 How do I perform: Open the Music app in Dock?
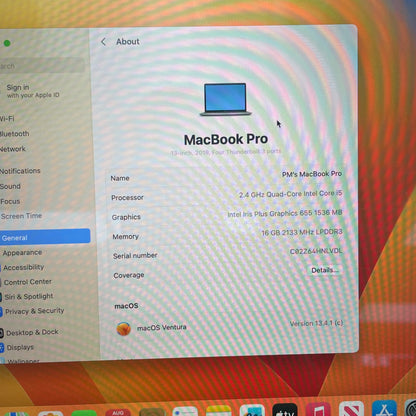click(318, 409)
